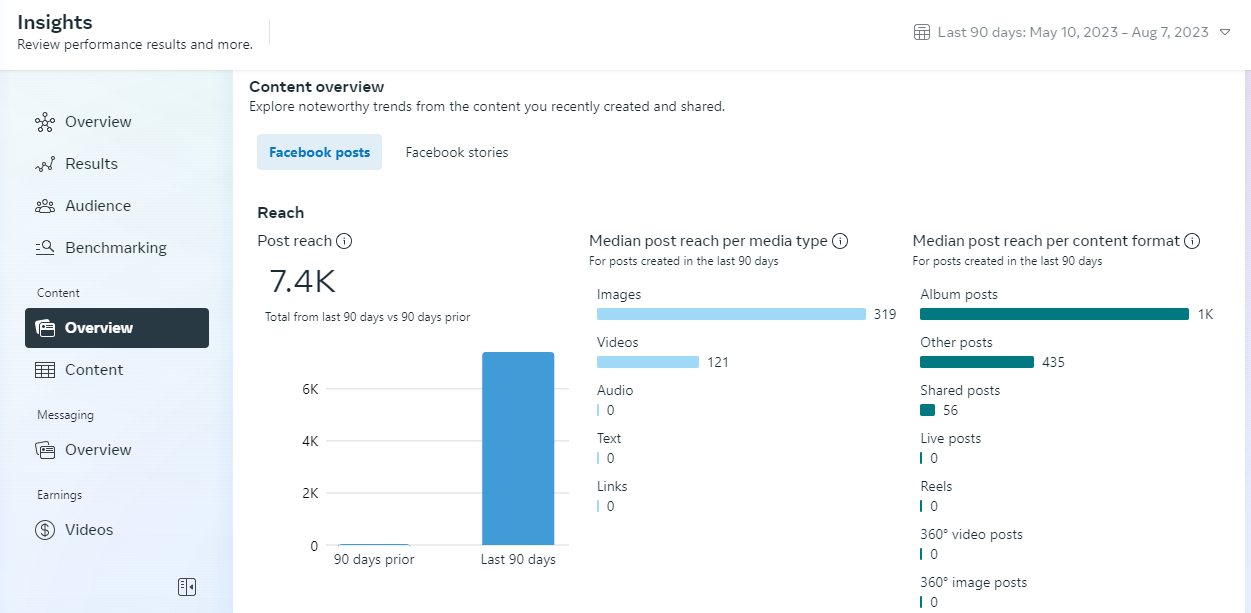Show info for Median reach per content format

[1192, 241]
